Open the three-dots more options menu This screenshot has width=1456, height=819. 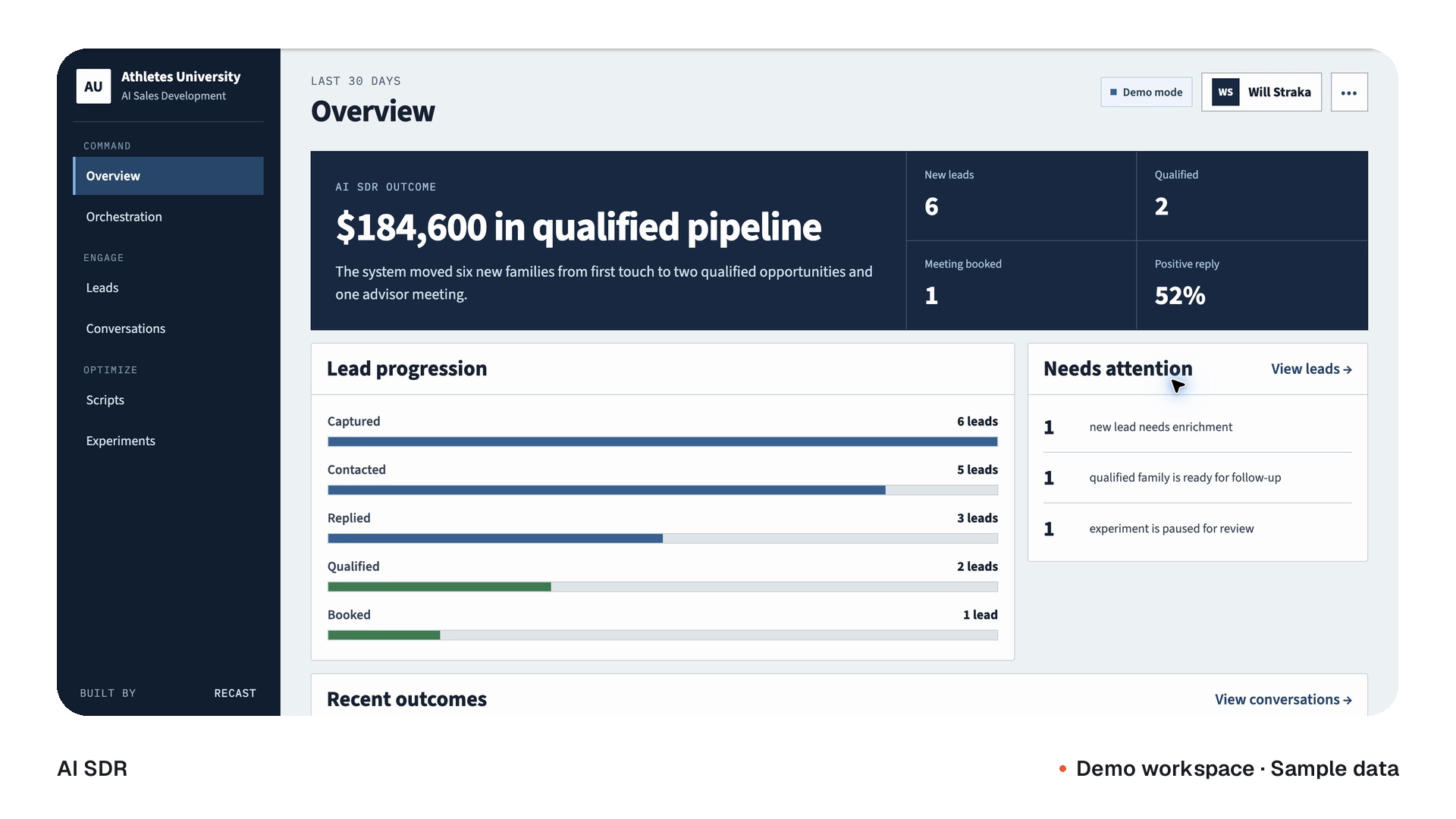[x=1349, y=93]
